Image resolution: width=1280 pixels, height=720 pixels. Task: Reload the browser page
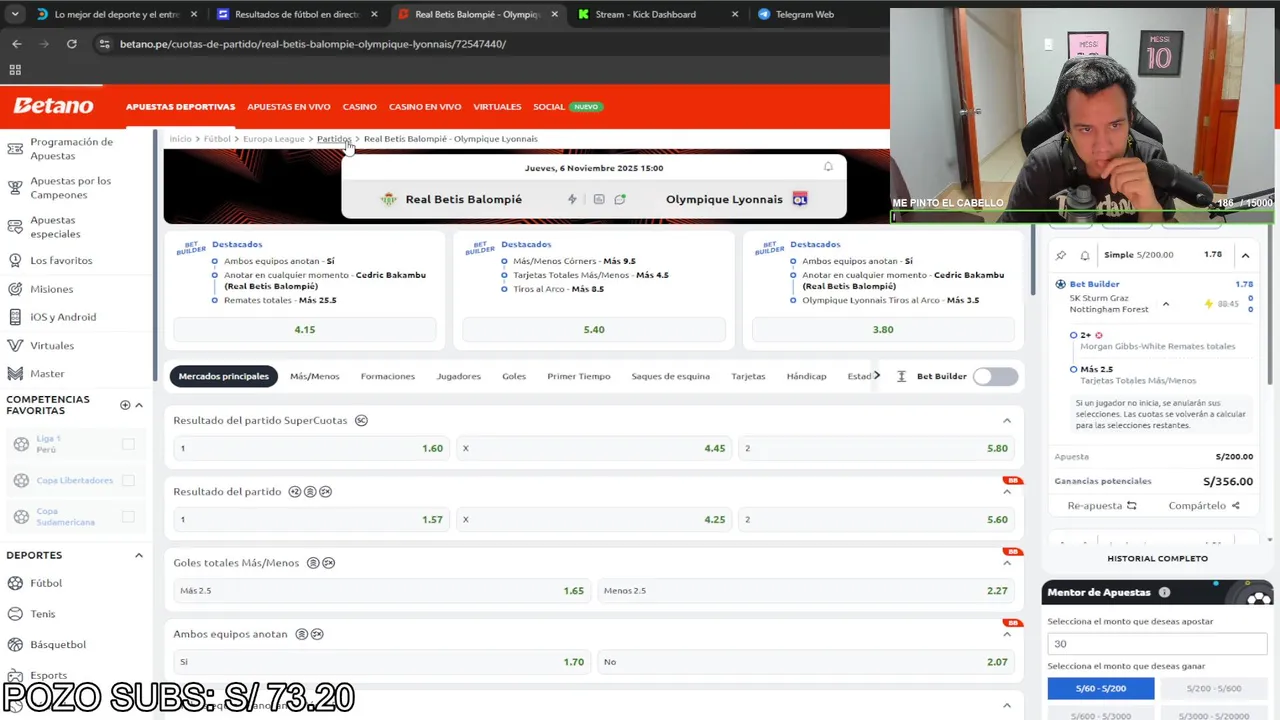pyautogui.click(x=71, y=44)
